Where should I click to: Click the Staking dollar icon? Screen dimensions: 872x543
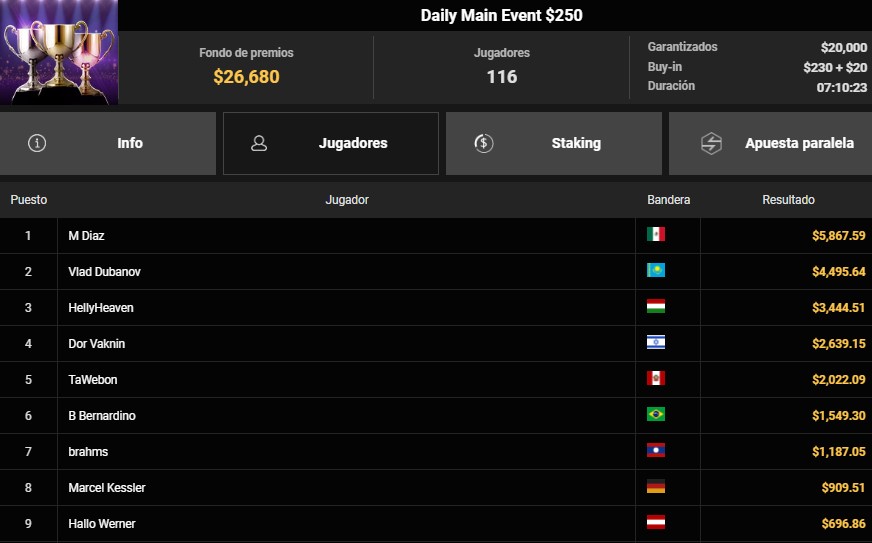pos(484,143)
